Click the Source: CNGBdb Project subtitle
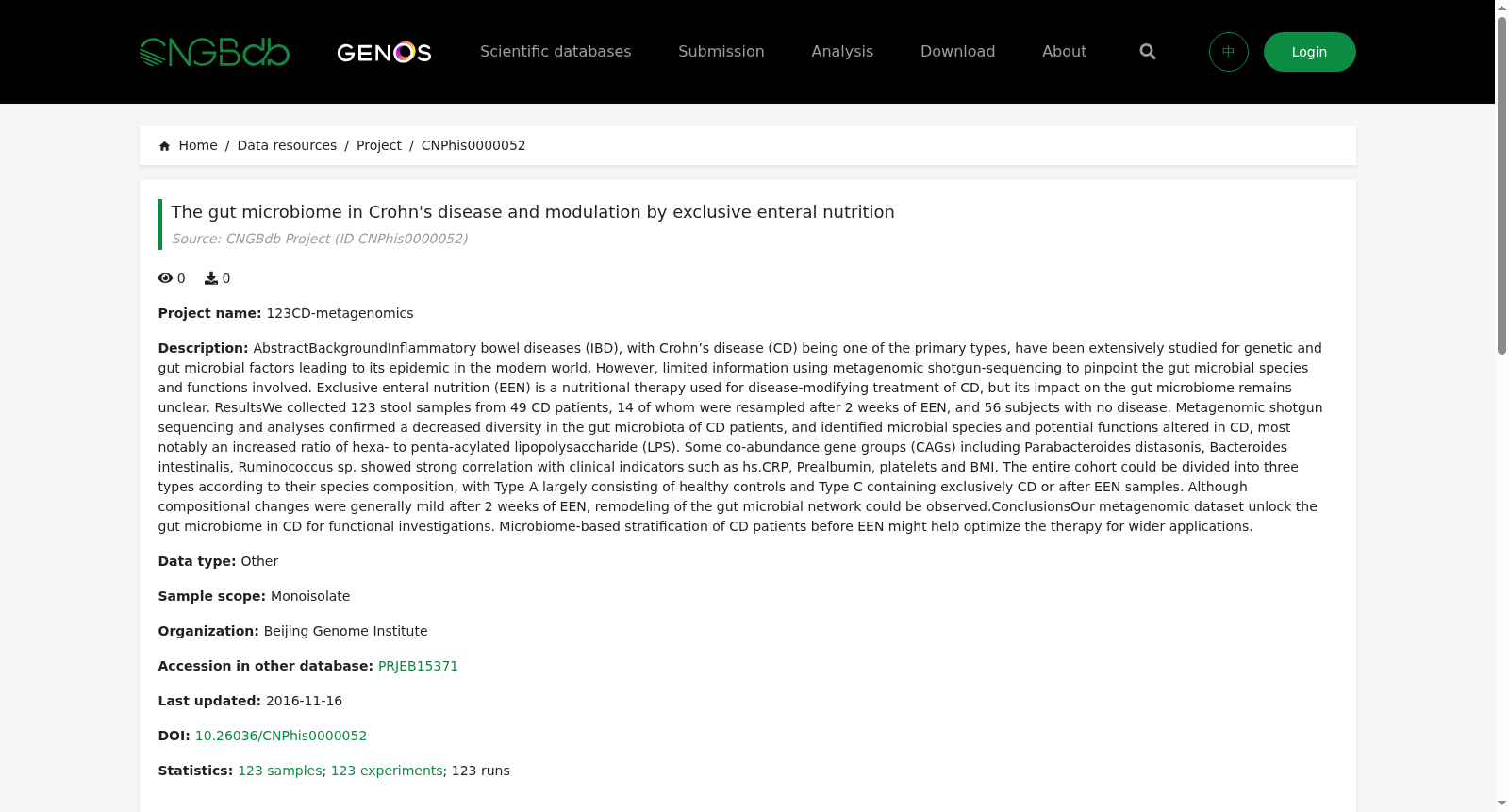This screenshot has height=812, width=1509. coord(320,239)
